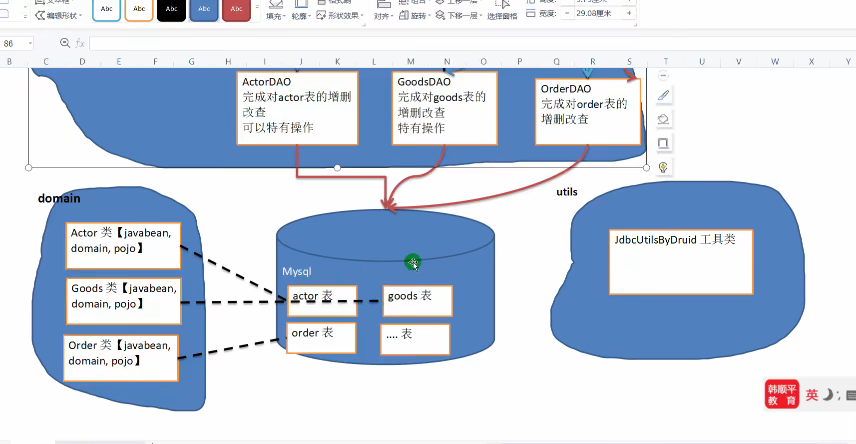Select column header C

(46, 62)
